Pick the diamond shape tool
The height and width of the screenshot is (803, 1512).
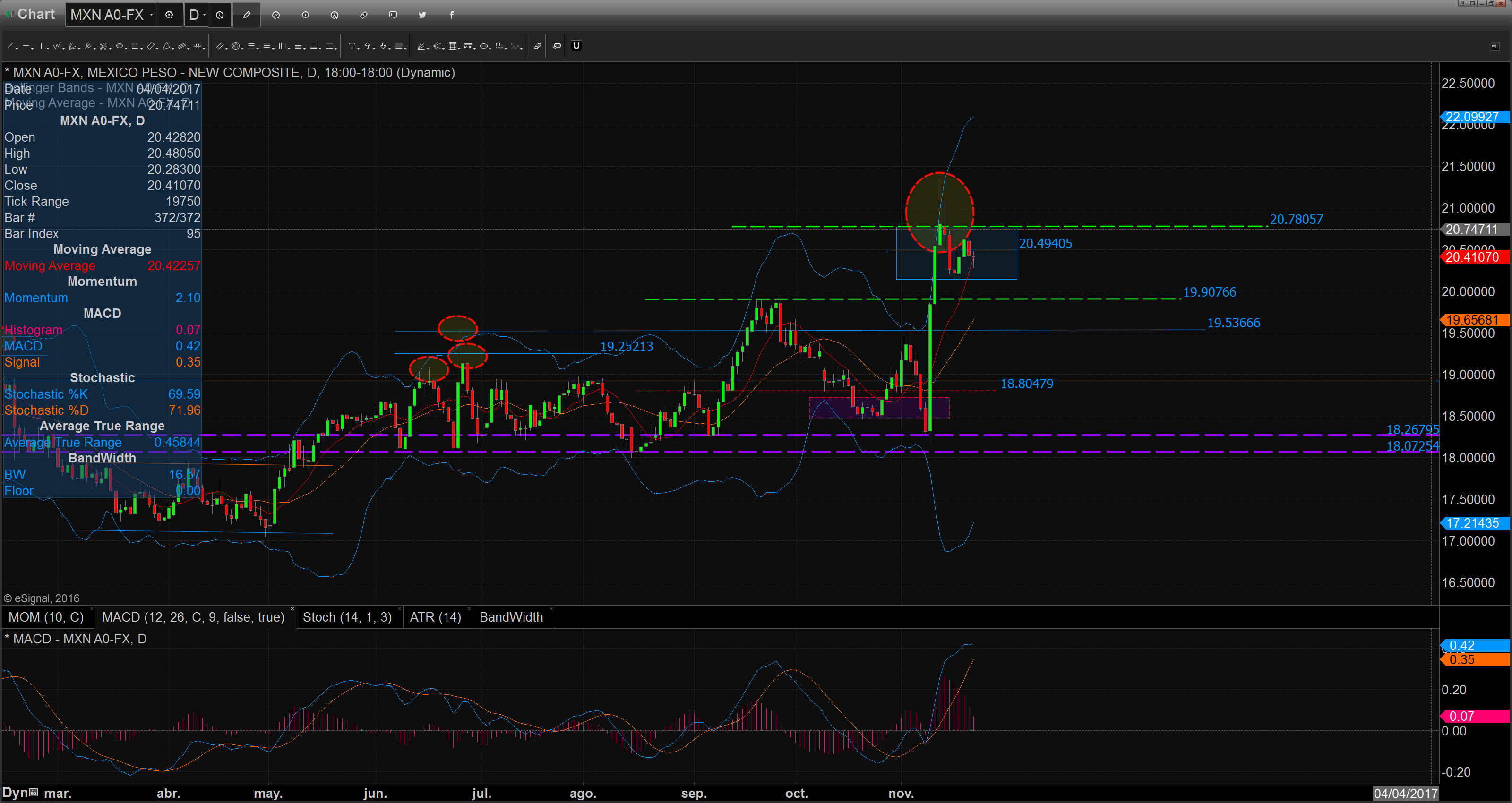point(150,46)
